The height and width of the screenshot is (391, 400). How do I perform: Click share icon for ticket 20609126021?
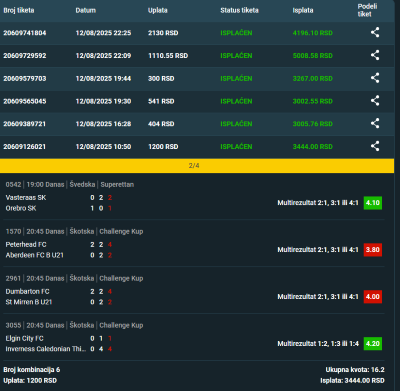coord(375,146)
